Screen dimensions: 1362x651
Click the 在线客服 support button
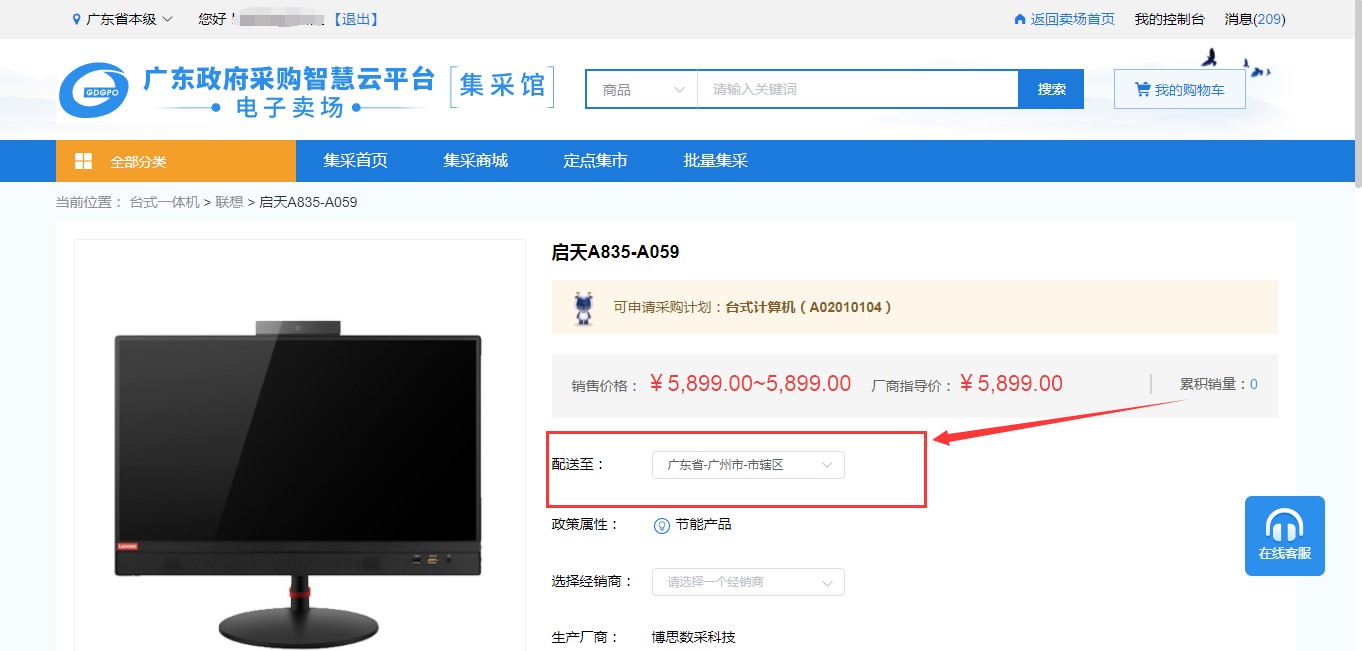click(1285, 536)
